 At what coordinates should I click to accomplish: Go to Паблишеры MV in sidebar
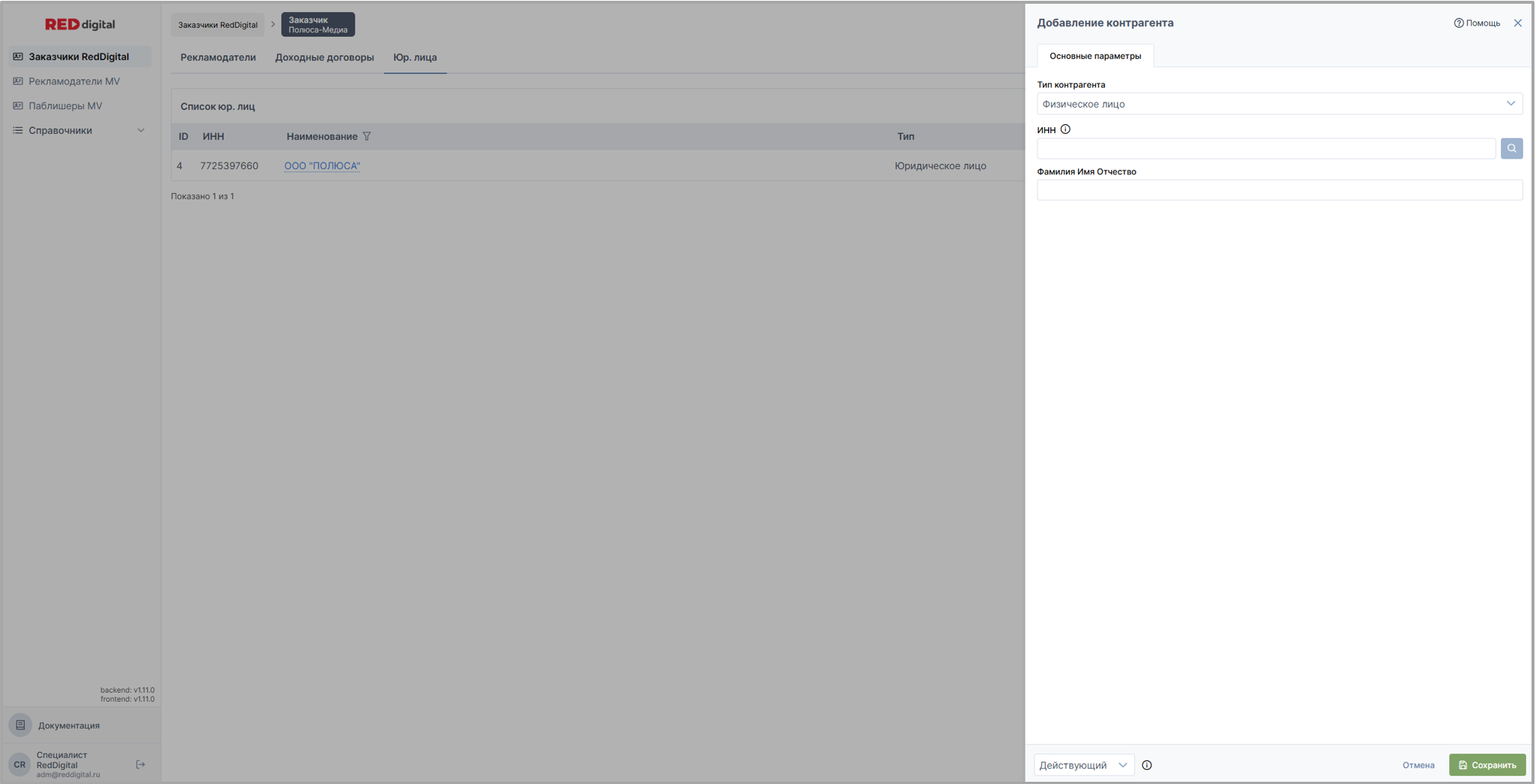pos(65,105)
